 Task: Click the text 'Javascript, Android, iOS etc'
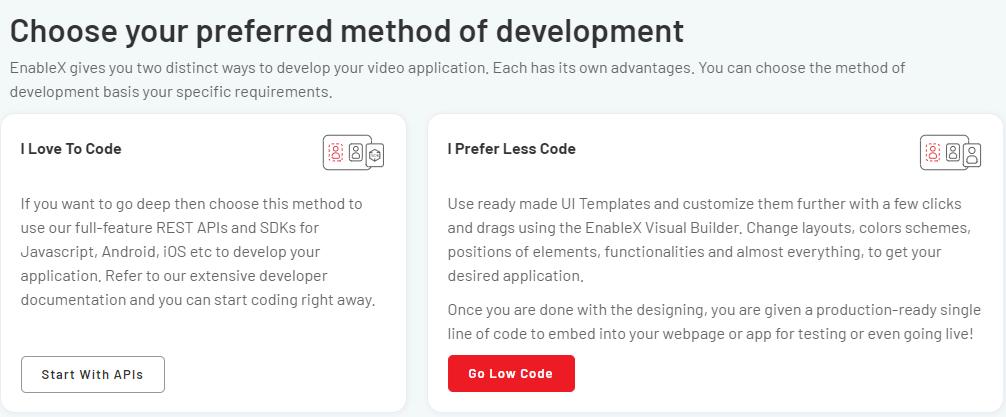108,252
